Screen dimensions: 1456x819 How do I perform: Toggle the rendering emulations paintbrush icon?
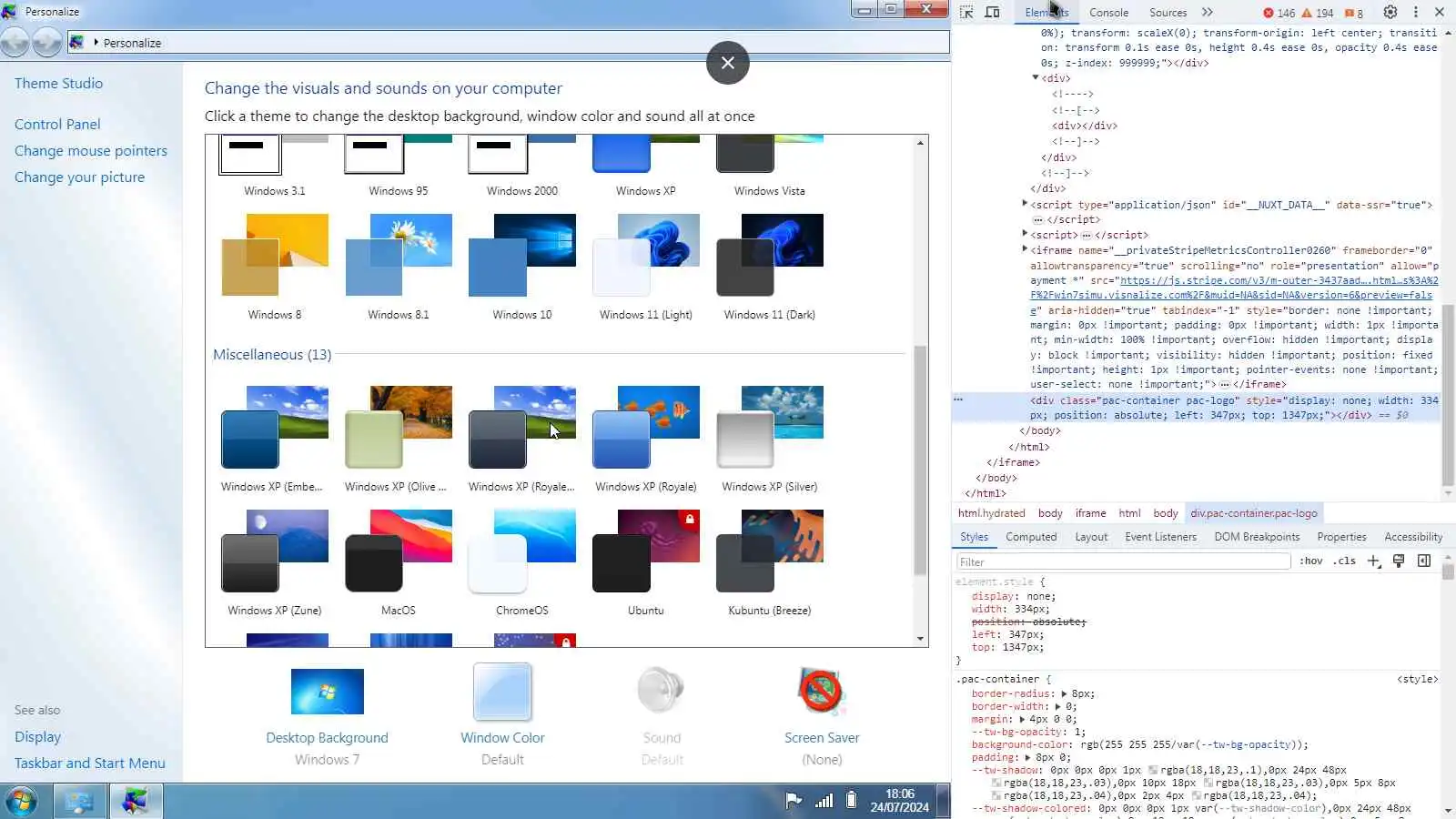click(1399, 561)
